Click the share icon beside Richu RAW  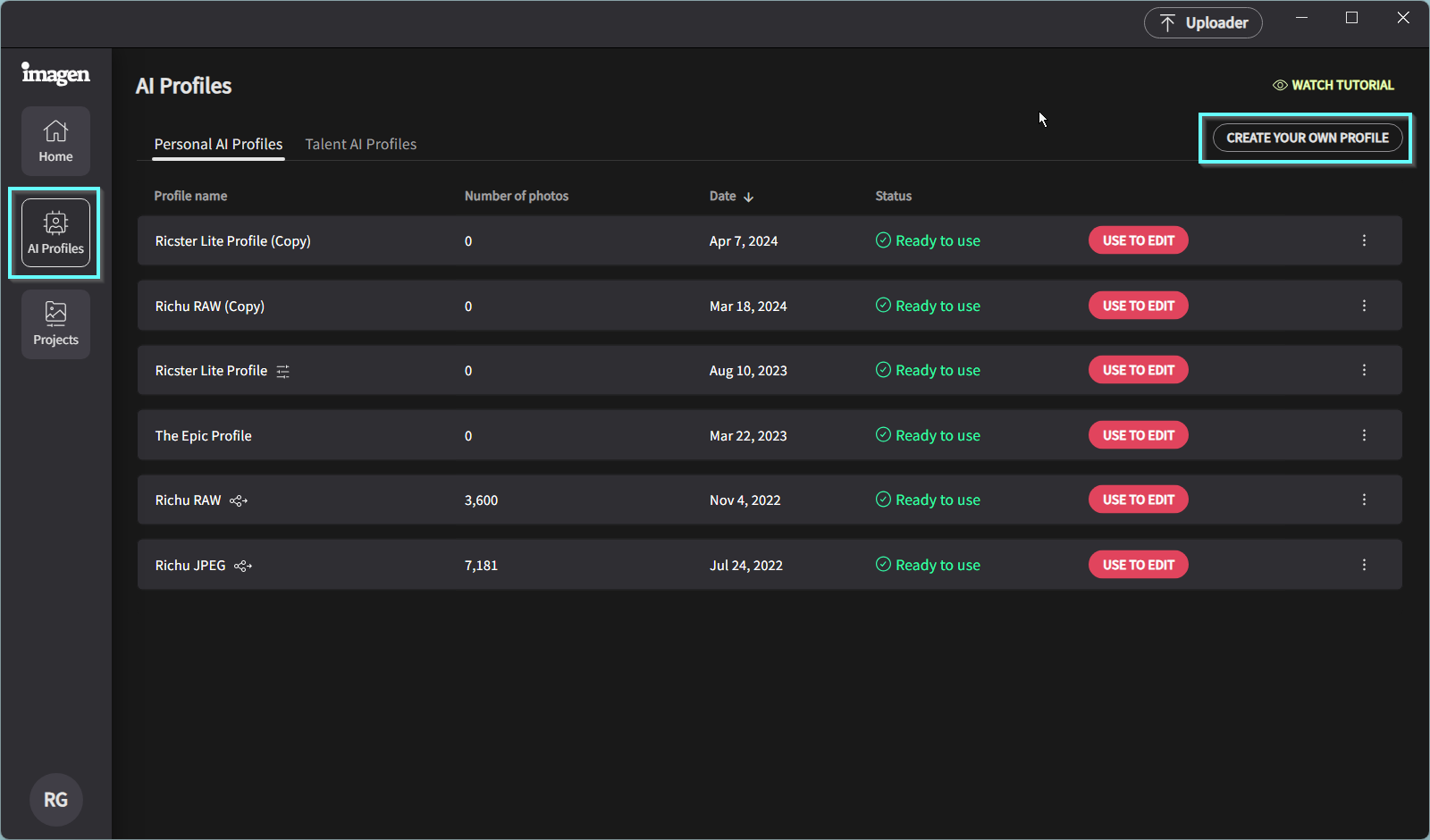pyautogui.click(x=239, y=500)
